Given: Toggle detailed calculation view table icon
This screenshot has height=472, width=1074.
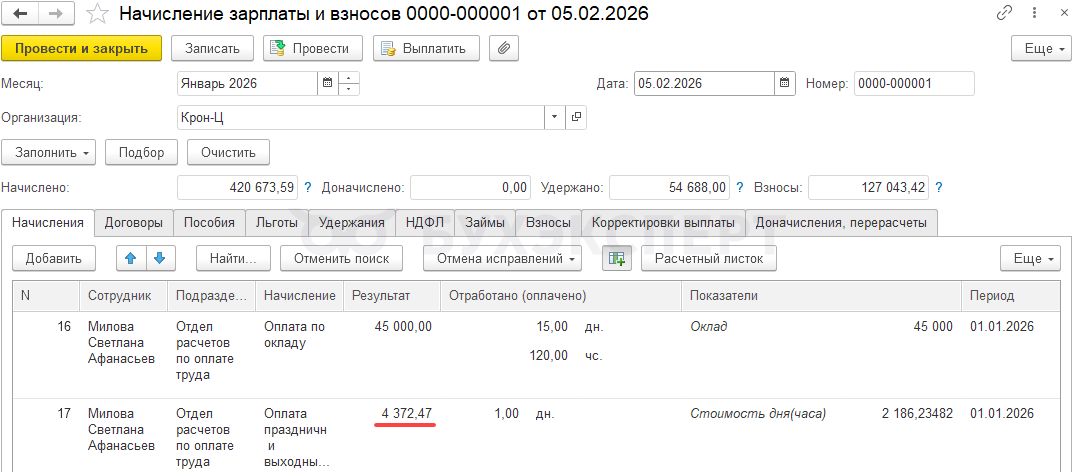Looking at the screenshot, I should click(617, 259).
